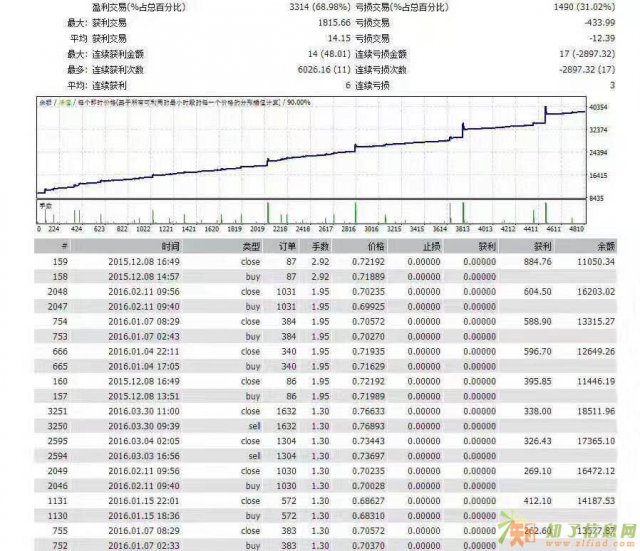Click the balance value 11050.34

[x=593, y=260]
